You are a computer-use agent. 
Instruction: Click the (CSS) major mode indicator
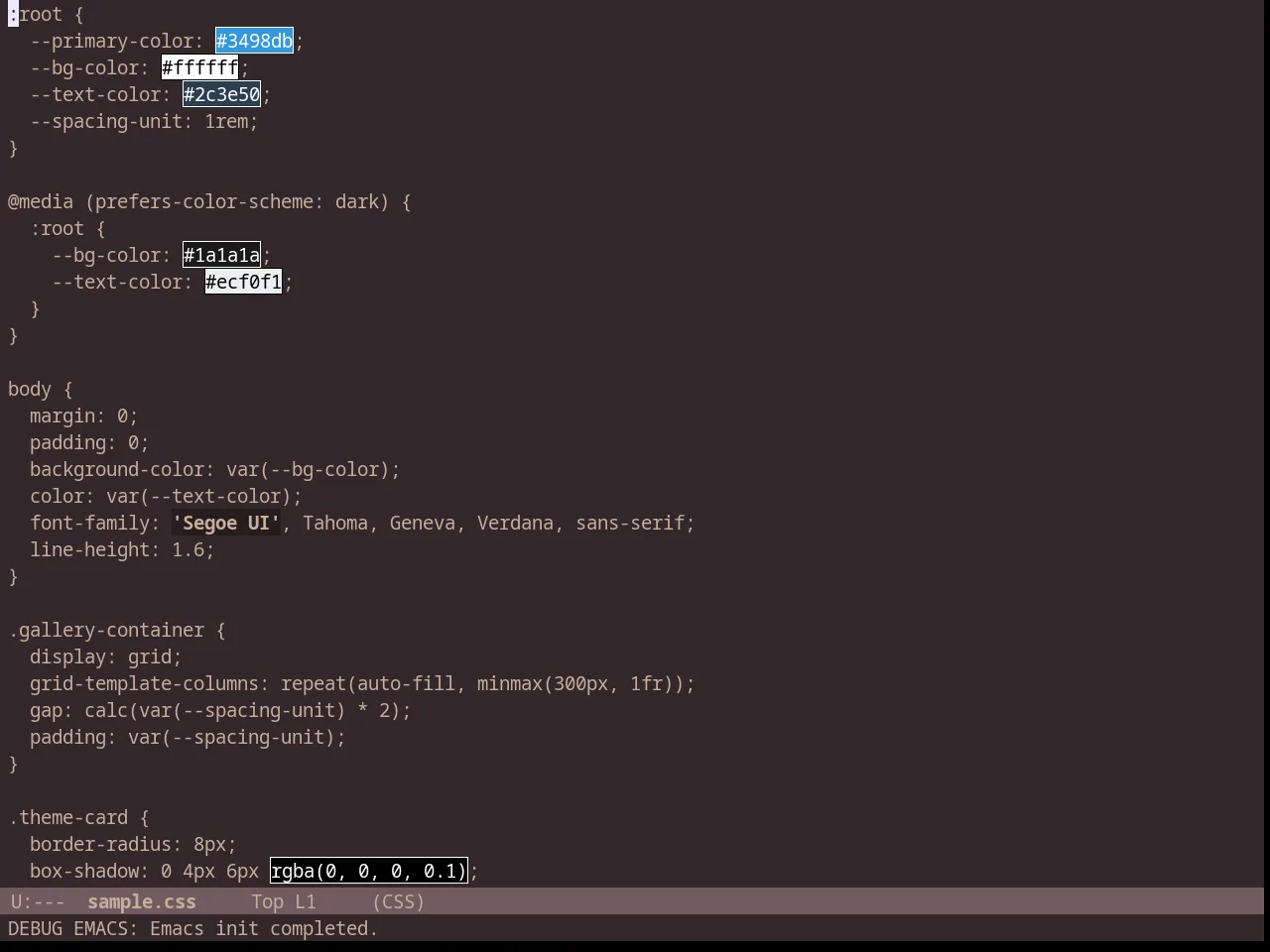[399, 901]
